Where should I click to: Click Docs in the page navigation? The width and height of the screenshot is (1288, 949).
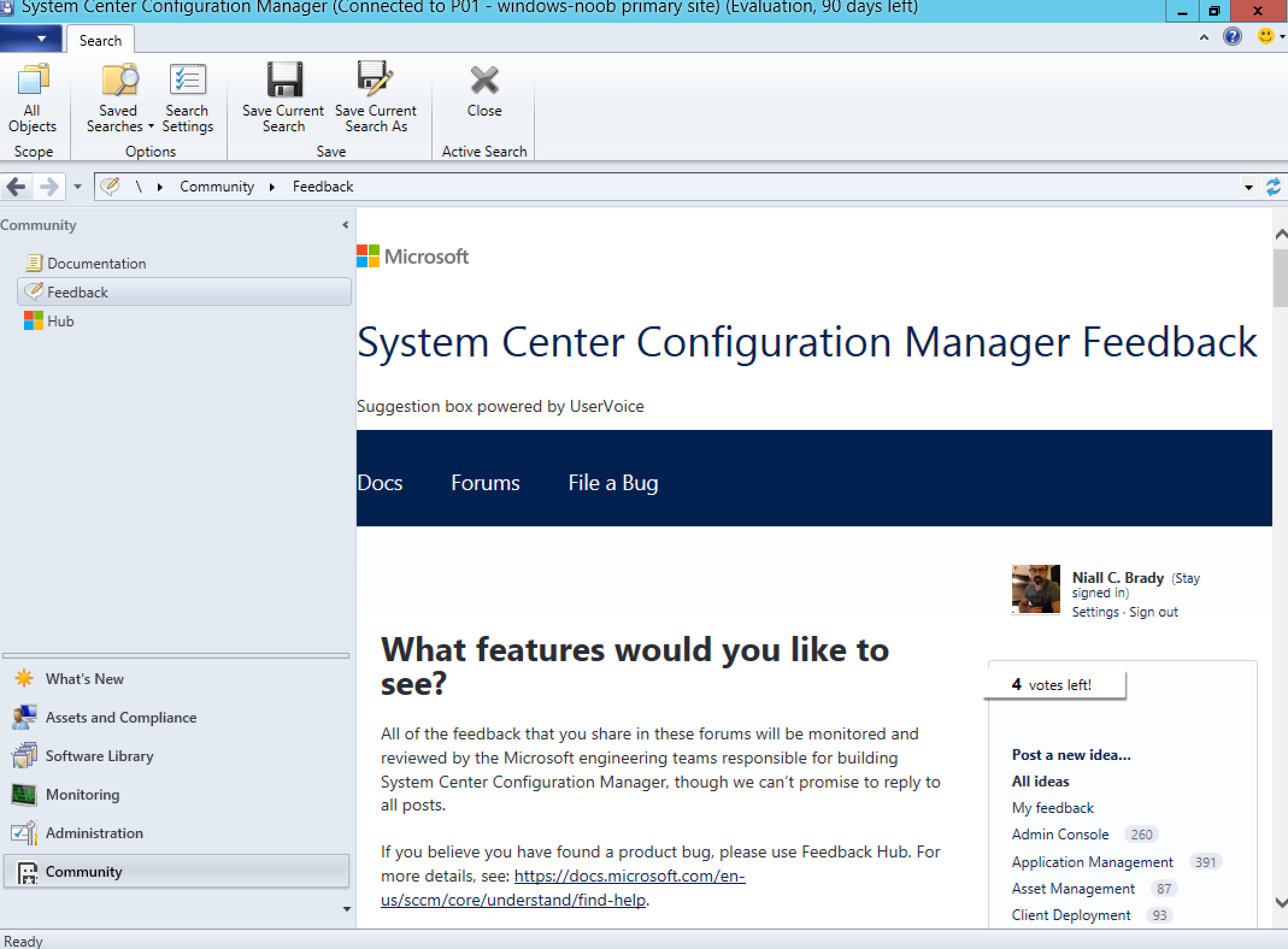380,483
